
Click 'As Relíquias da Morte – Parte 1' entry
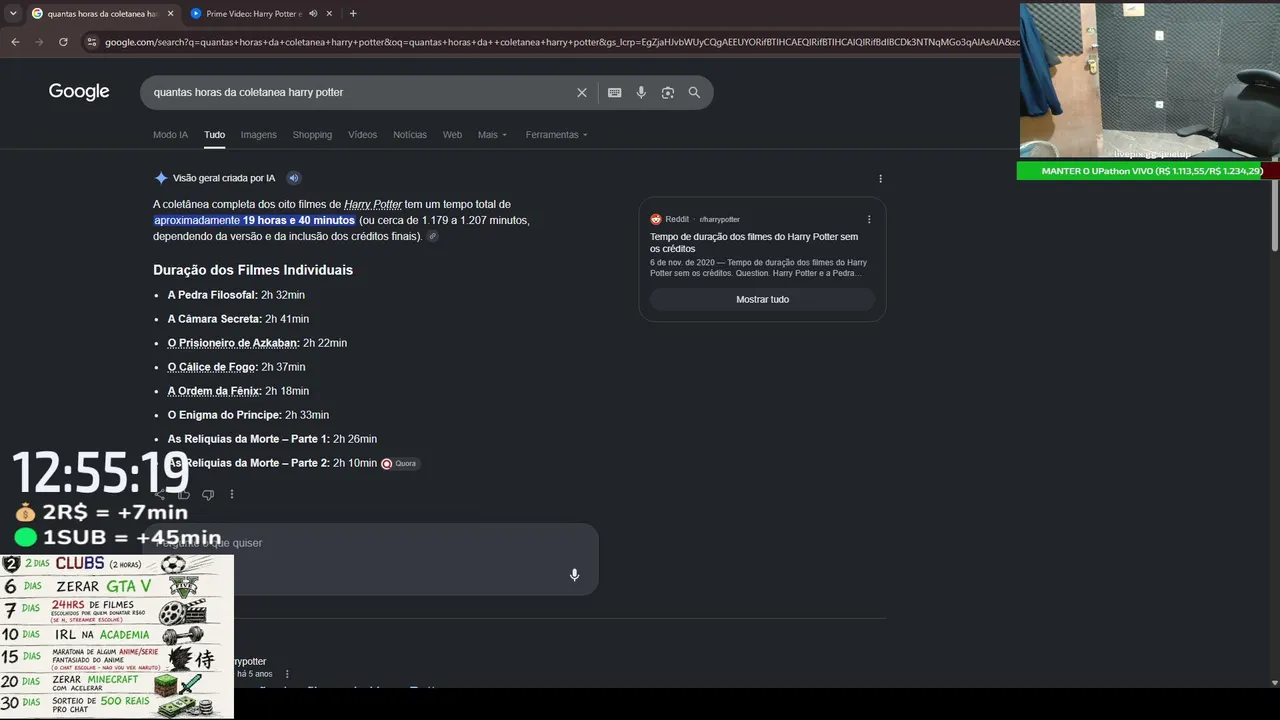272,439
